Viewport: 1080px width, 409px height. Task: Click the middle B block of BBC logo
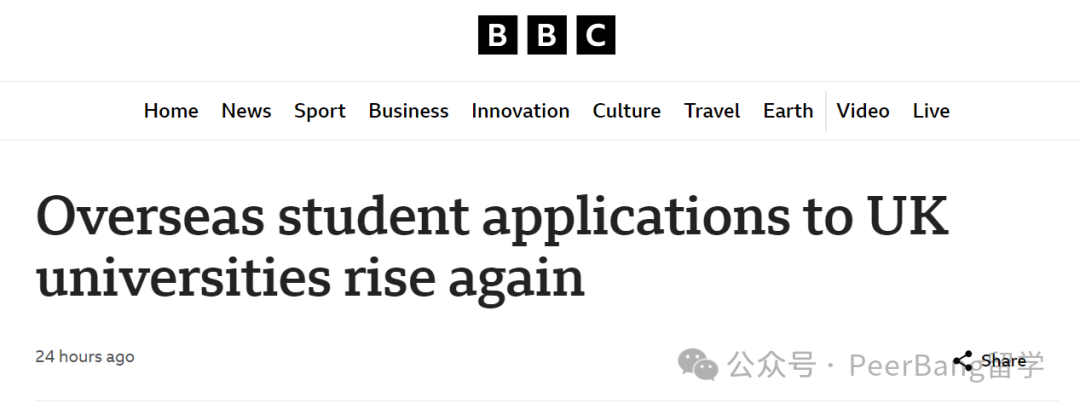547,35
